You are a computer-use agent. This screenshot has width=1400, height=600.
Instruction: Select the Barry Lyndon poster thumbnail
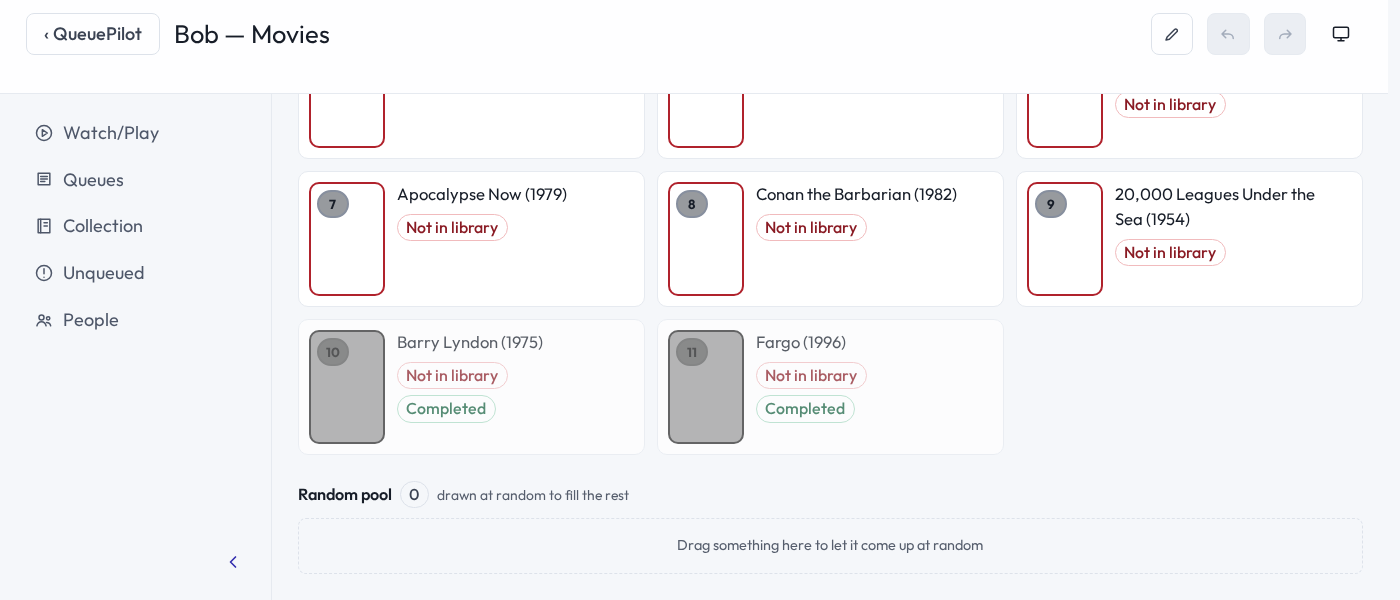(x=347, y=387)
